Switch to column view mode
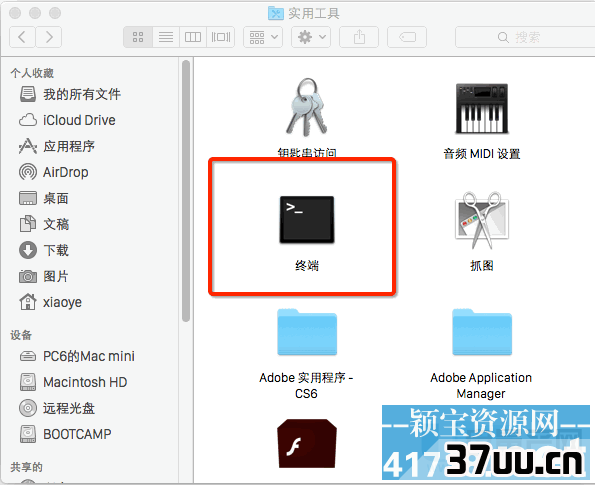 (193, 37)
